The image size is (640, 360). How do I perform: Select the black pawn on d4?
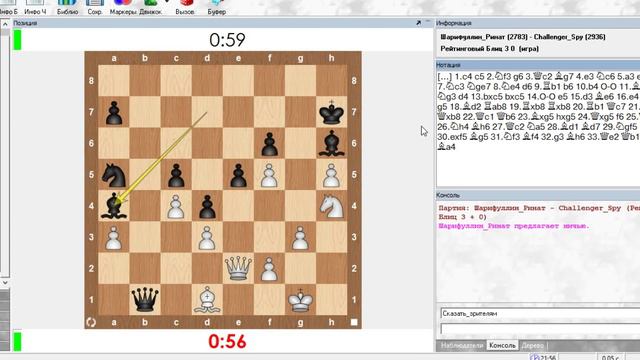click(x=207, y=206)
